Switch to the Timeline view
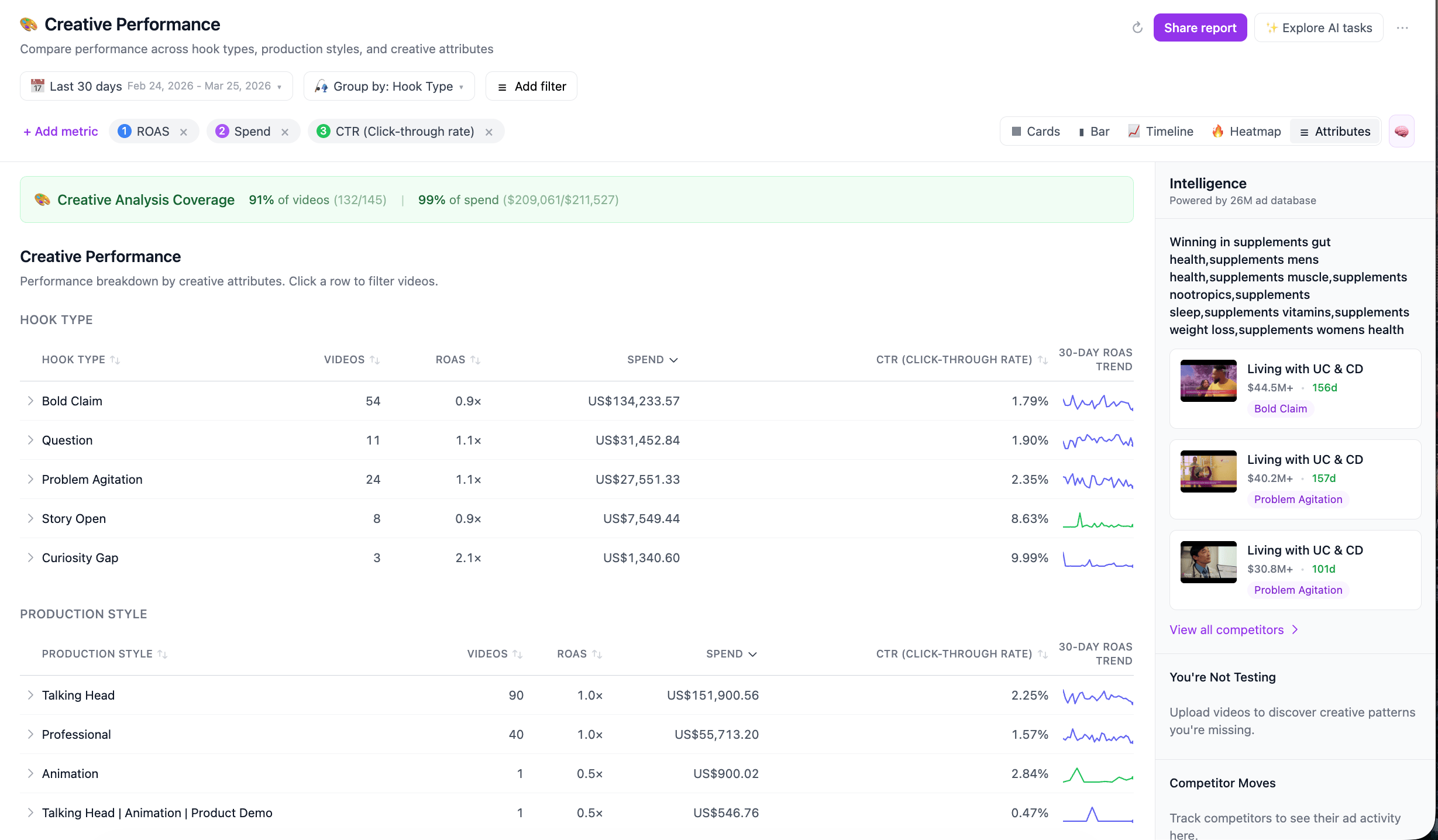 [1161, 131]
